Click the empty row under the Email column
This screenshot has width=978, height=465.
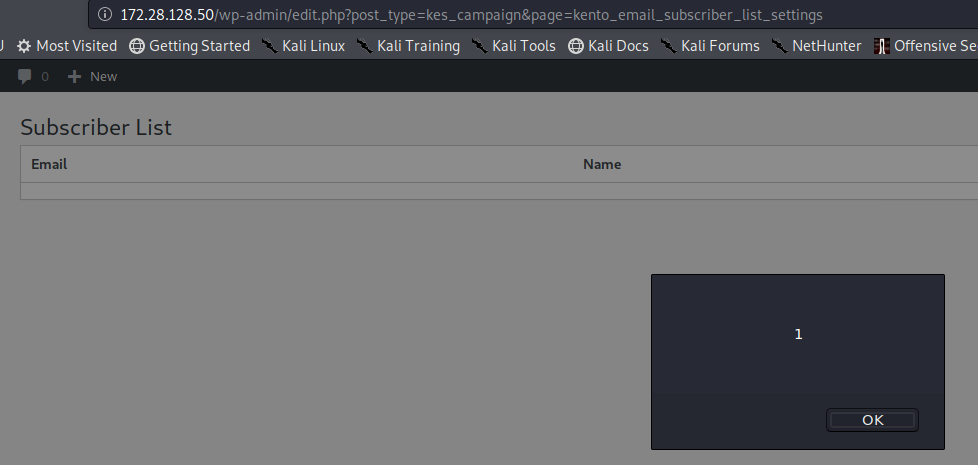[x=300, y=191]
